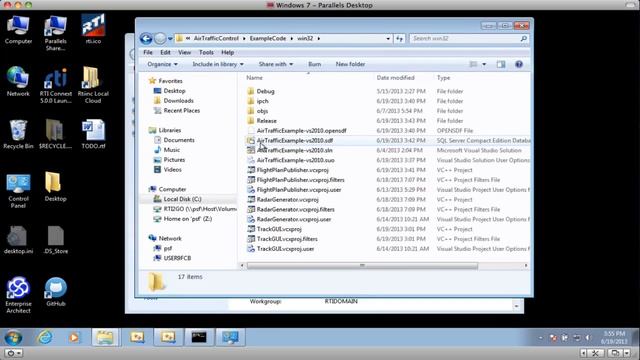
Task: Open the Control Panel desktop icon
Action: tap(18, 190)
